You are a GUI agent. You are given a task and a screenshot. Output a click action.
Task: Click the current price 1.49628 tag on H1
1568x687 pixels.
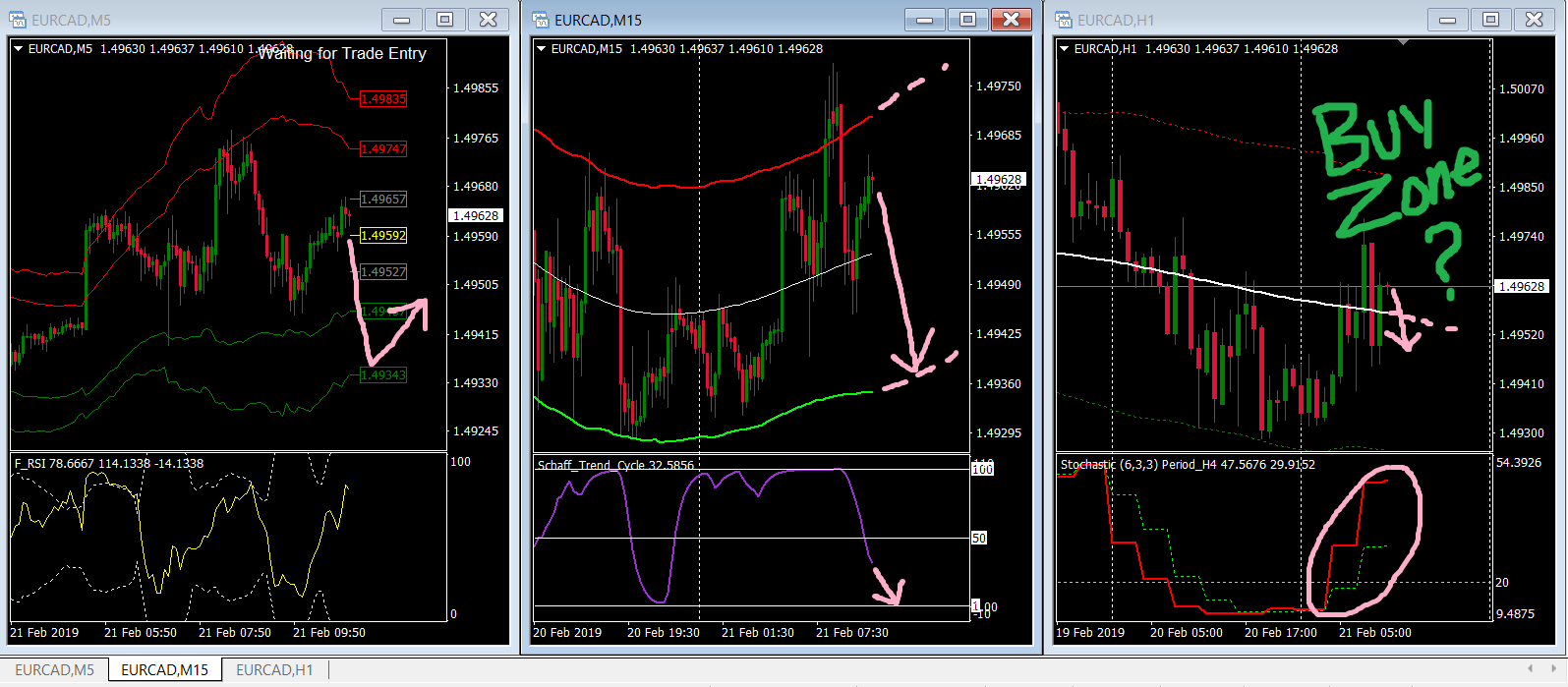click(1522, 286)
